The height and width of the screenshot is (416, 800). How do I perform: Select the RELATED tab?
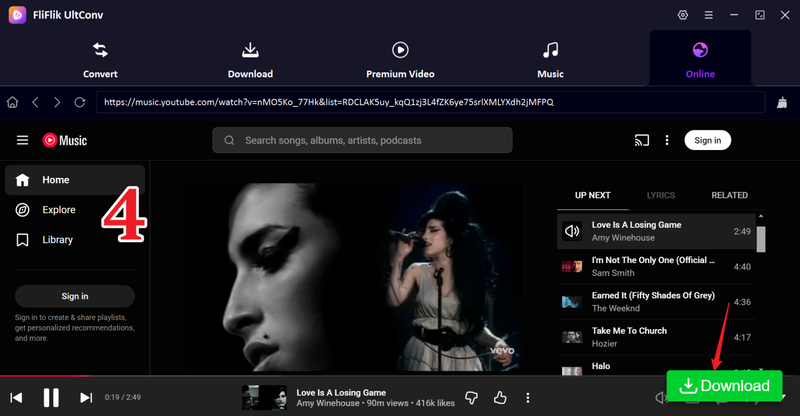[x=730, y=195]
